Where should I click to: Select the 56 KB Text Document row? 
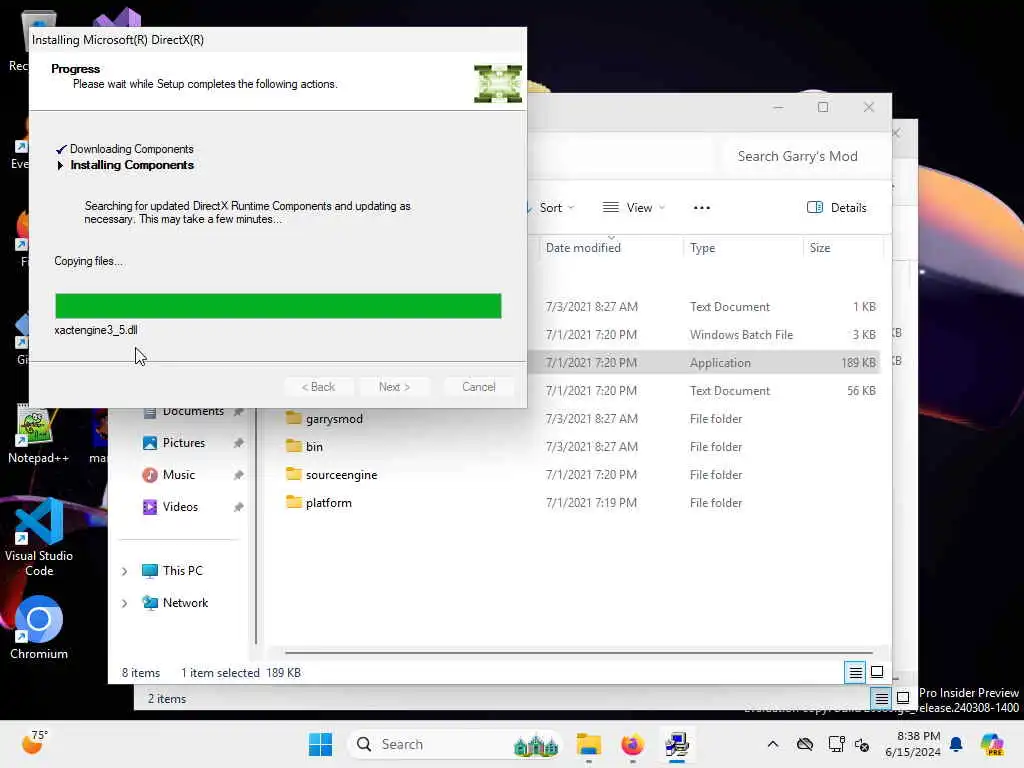point(703,391)
